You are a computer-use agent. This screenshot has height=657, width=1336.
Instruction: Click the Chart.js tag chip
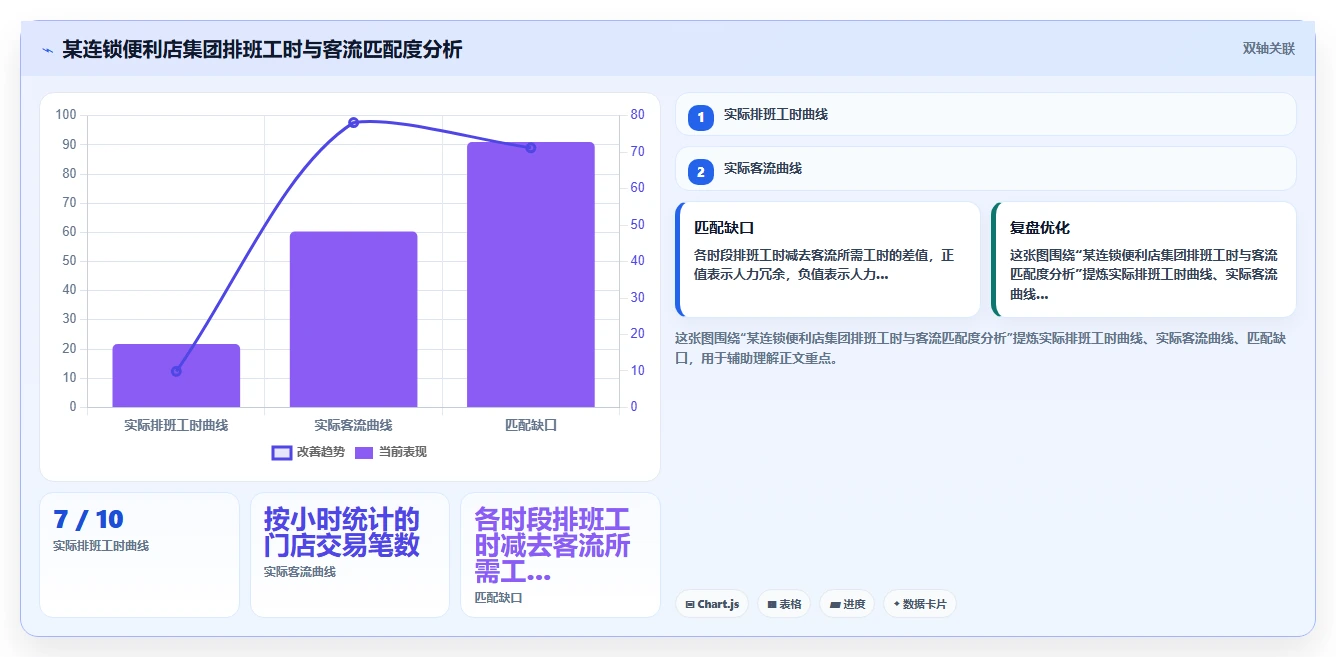click(712, 604)
